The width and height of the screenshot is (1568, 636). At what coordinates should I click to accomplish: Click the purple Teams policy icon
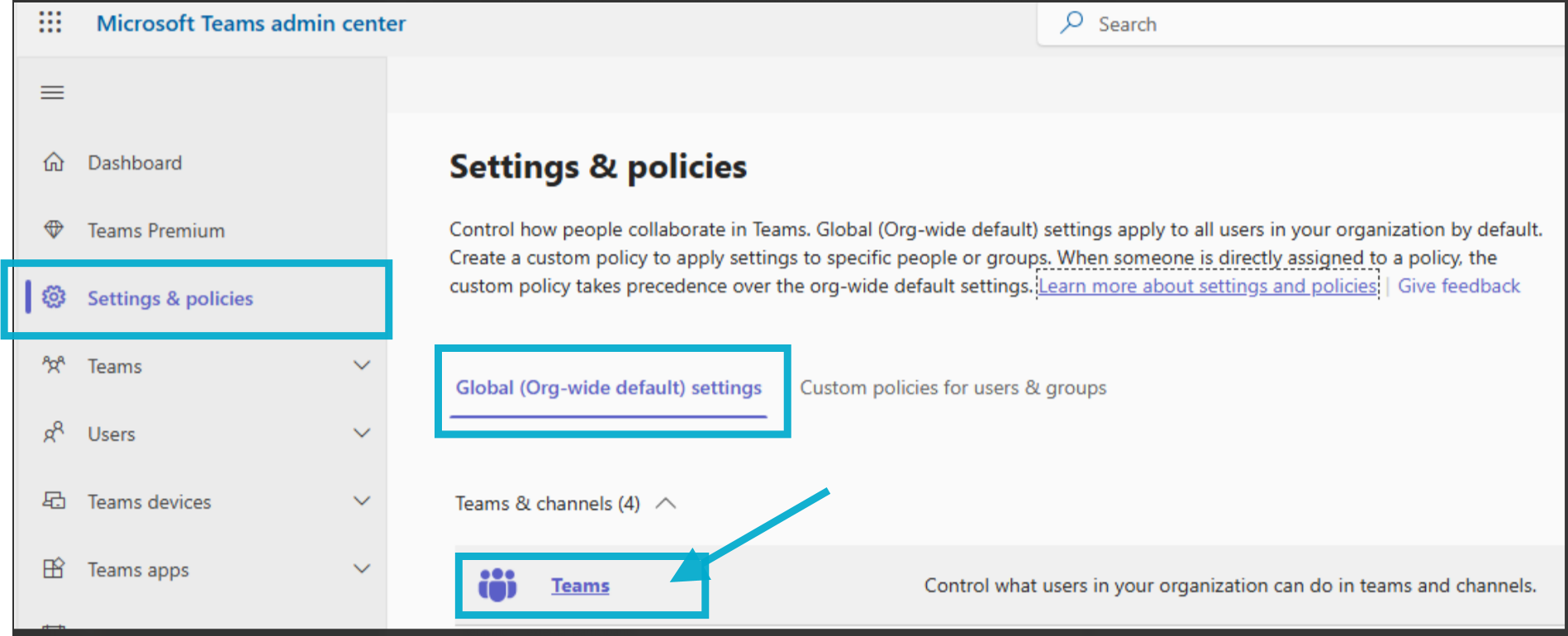497,585
